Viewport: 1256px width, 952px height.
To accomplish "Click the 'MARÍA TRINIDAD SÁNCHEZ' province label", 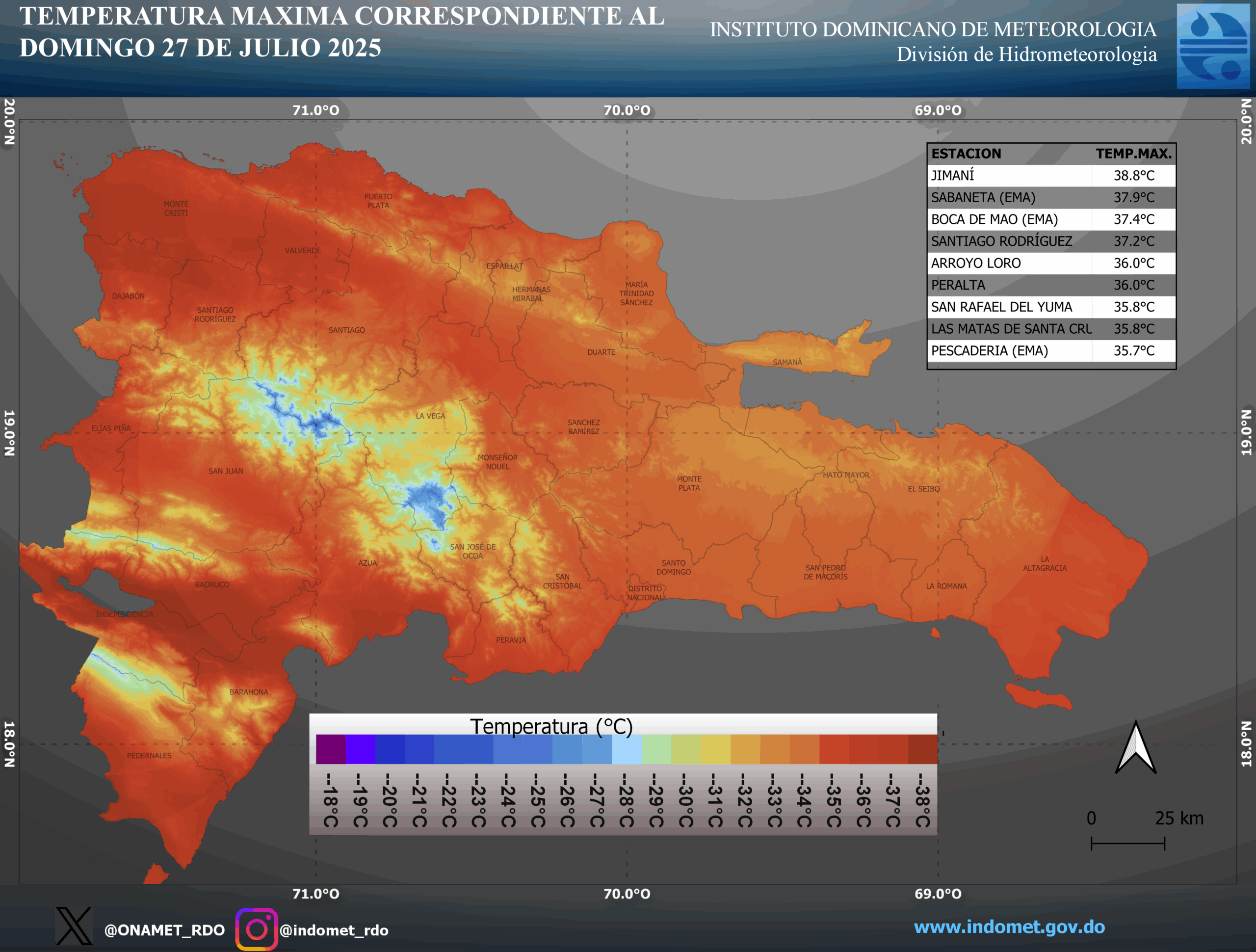I will tap(636, 293).
